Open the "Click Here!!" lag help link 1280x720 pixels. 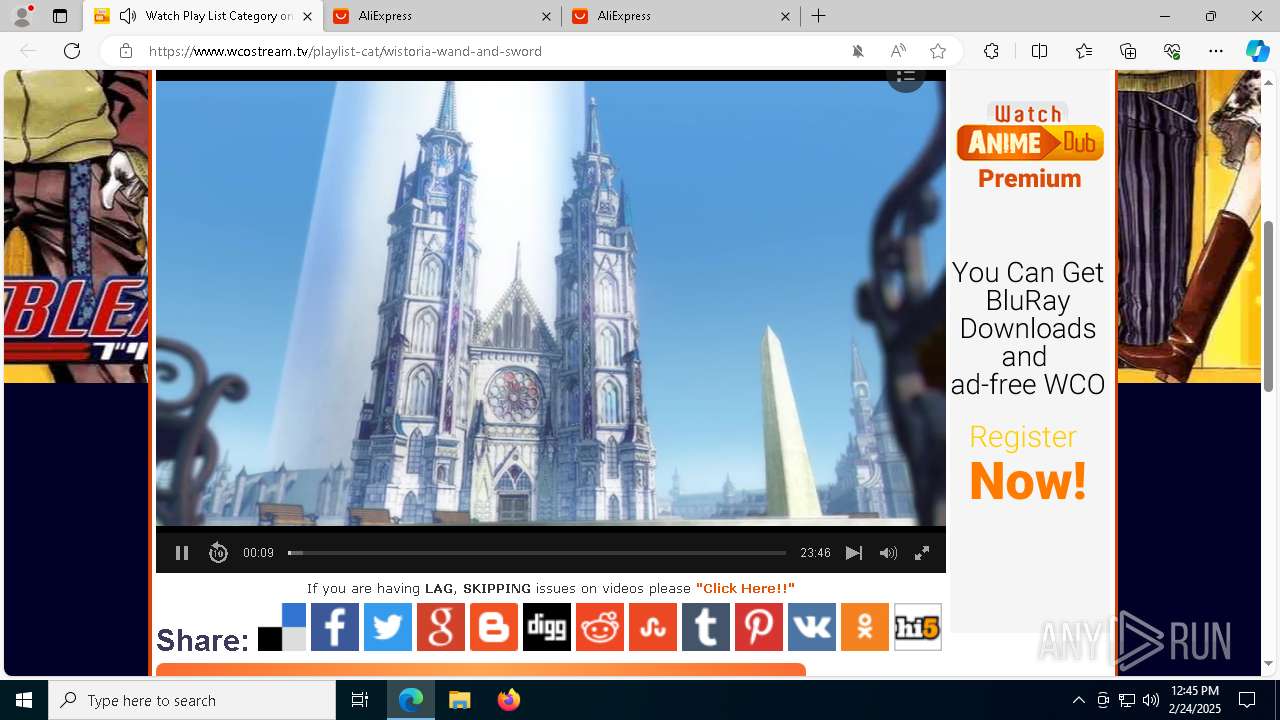click(745, 588)
